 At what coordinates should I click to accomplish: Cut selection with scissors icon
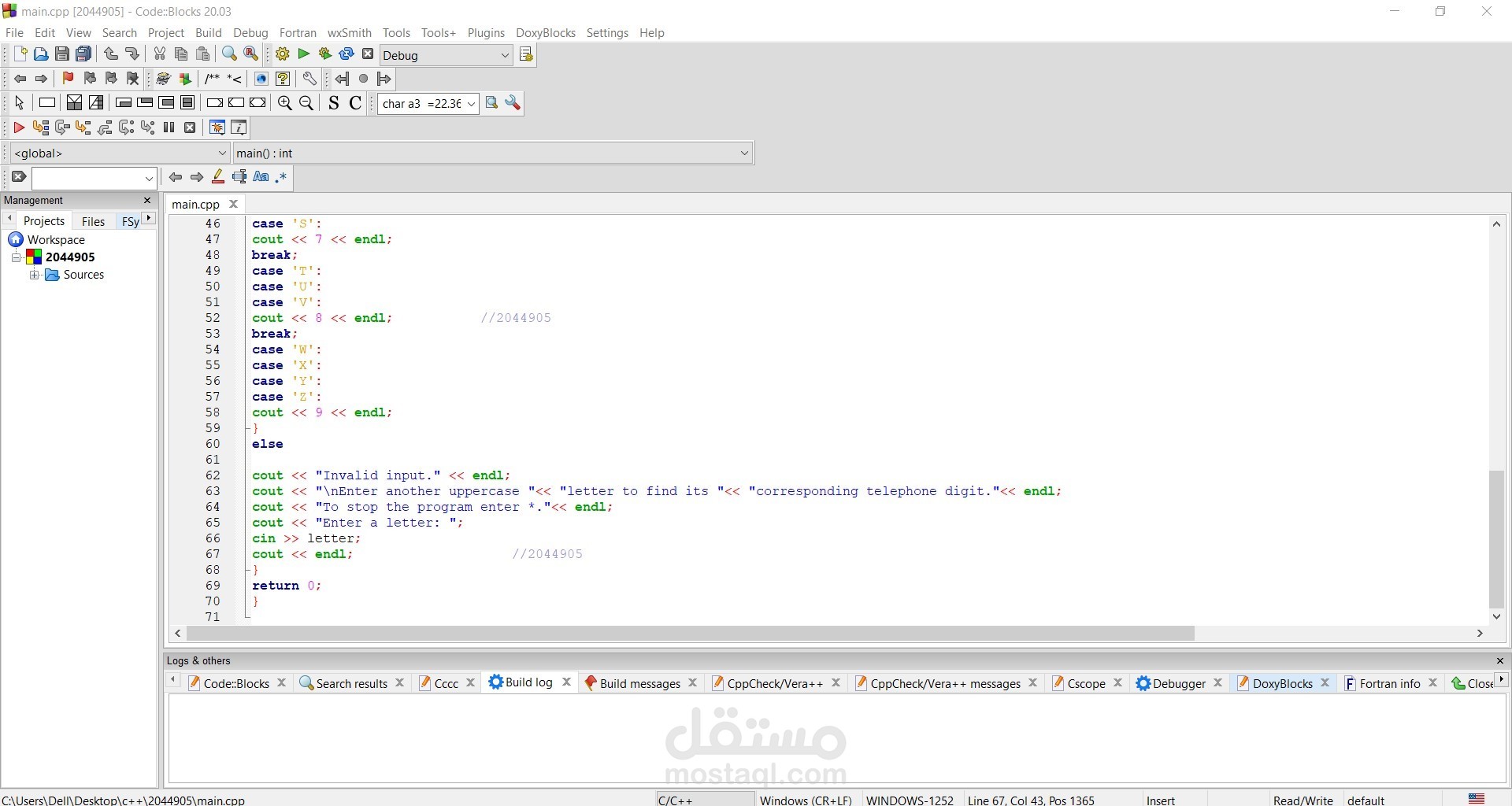(160, 54)
